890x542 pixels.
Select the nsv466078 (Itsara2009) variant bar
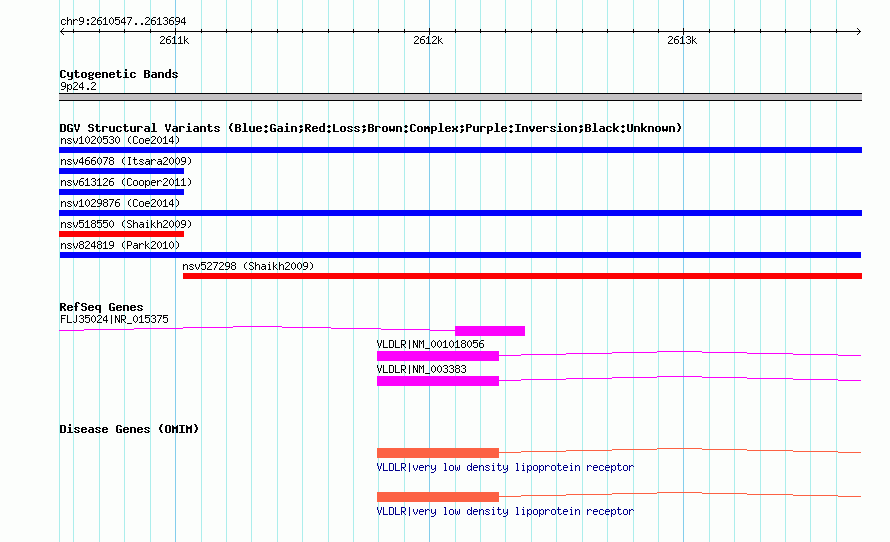(x=121, y=171)
